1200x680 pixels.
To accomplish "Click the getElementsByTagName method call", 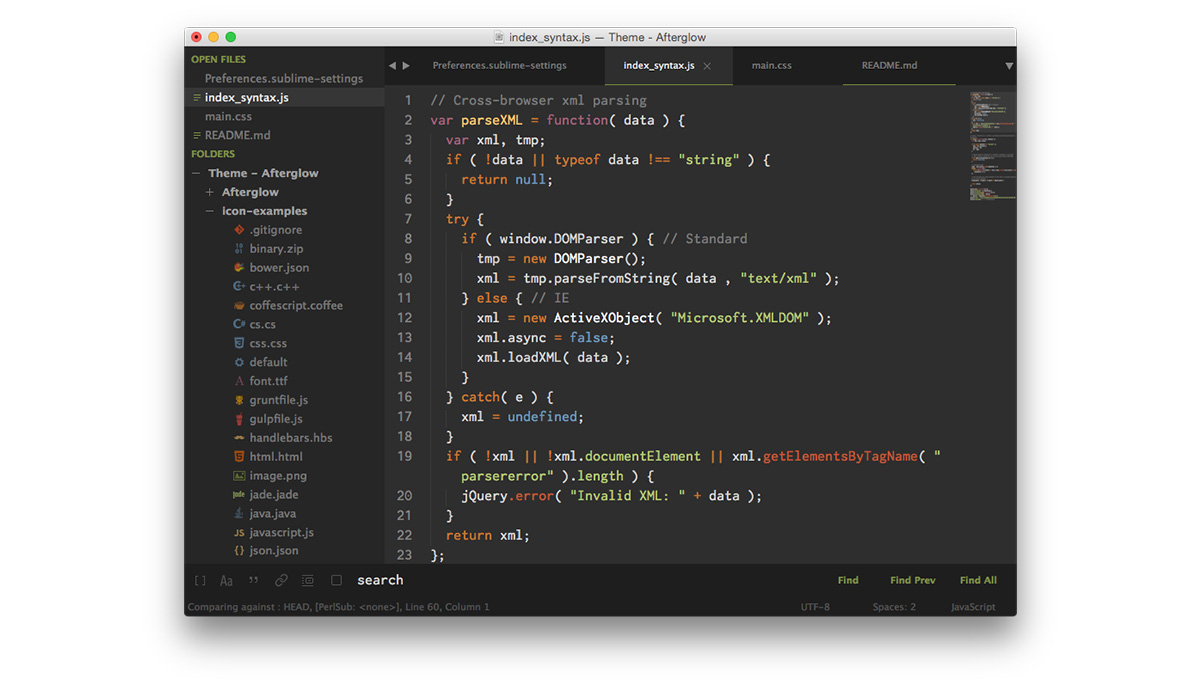I will [x=840, y=456].
